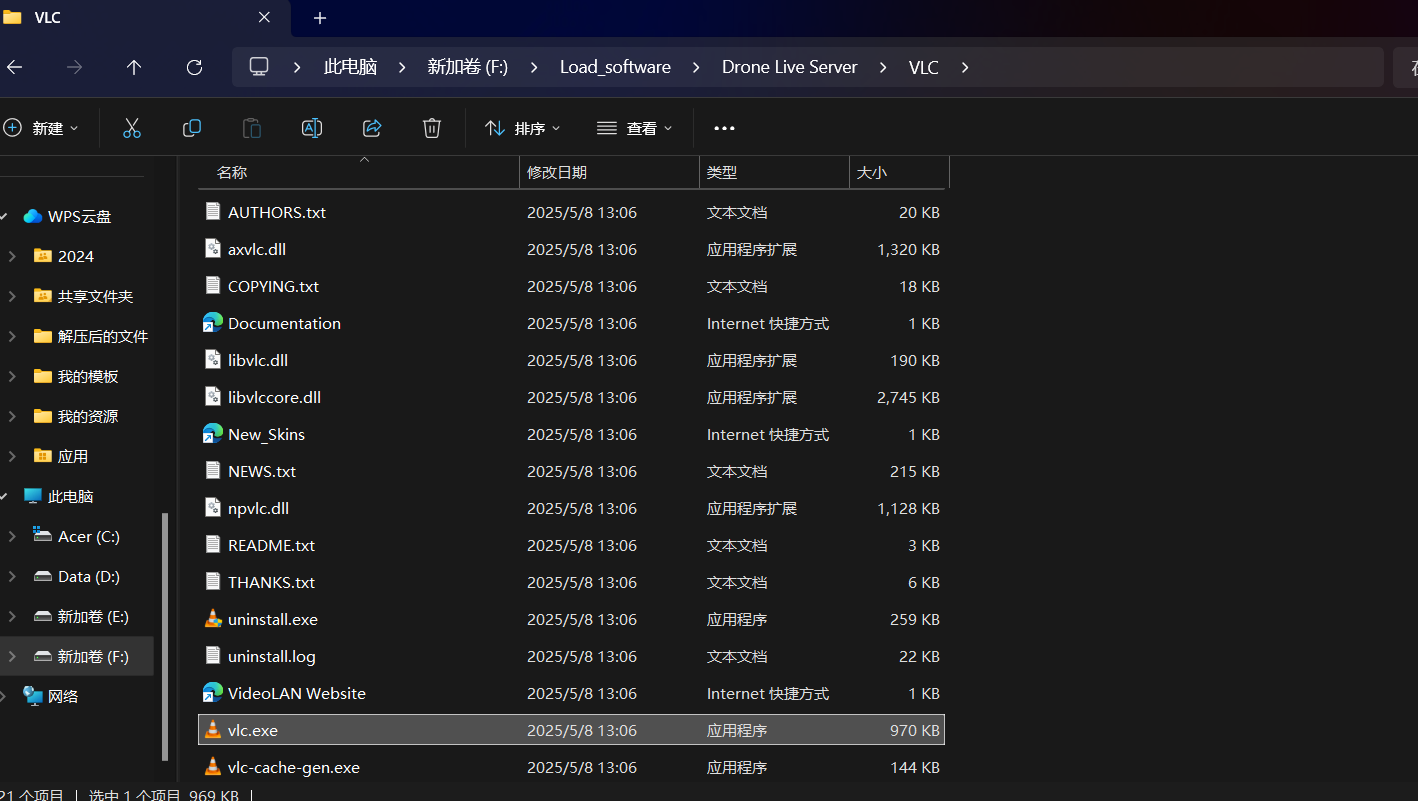The image size is (1418, 801).
Task: Click the chevron after Drone Live Server
Action: click(883, 67)
